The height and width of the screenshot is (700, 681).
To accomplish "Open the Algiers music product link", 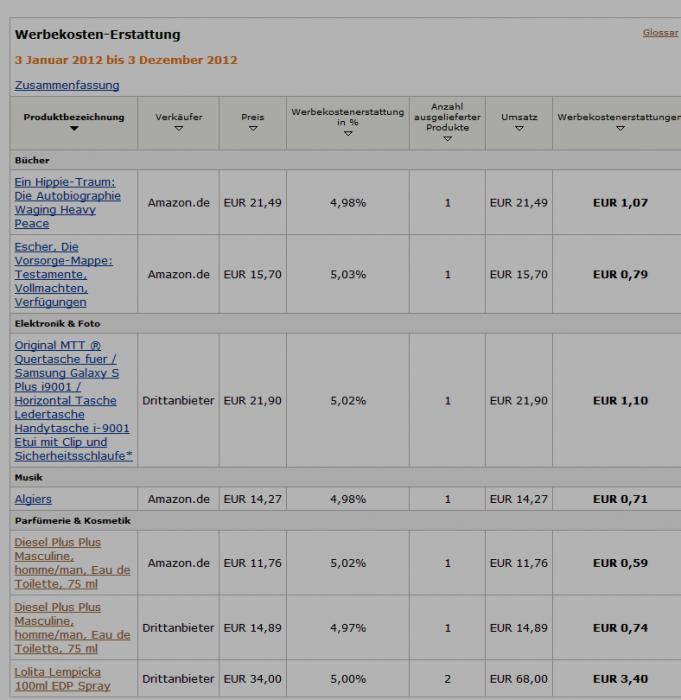I will pyautogui.click(x=33, y=499).
